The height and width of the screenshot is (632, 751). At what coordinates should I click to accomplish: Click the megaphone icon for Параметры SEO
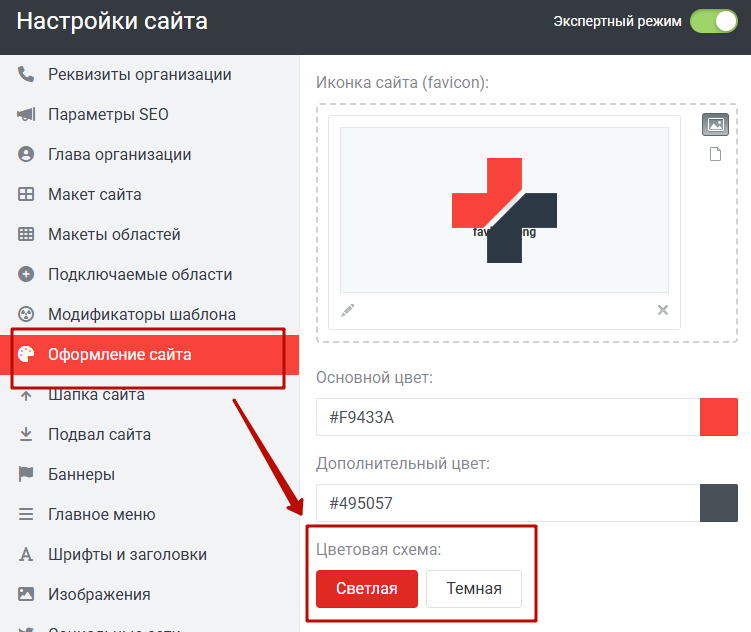(x=26, y=114)
